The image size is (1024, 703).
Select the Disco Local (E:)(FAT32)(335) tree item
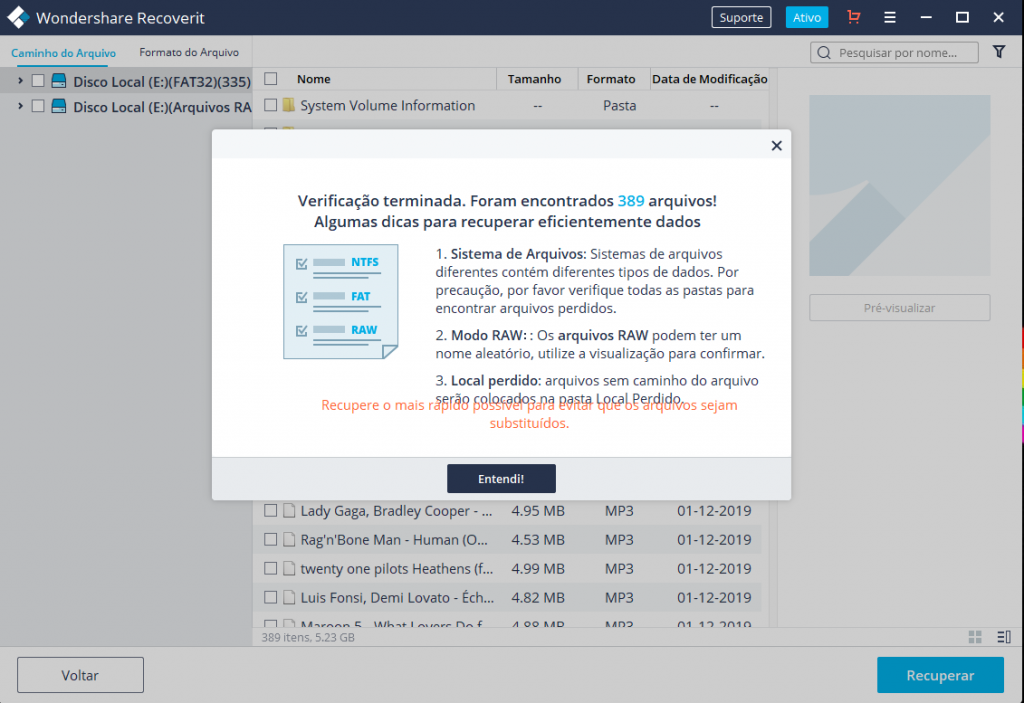tap(161, 82)
